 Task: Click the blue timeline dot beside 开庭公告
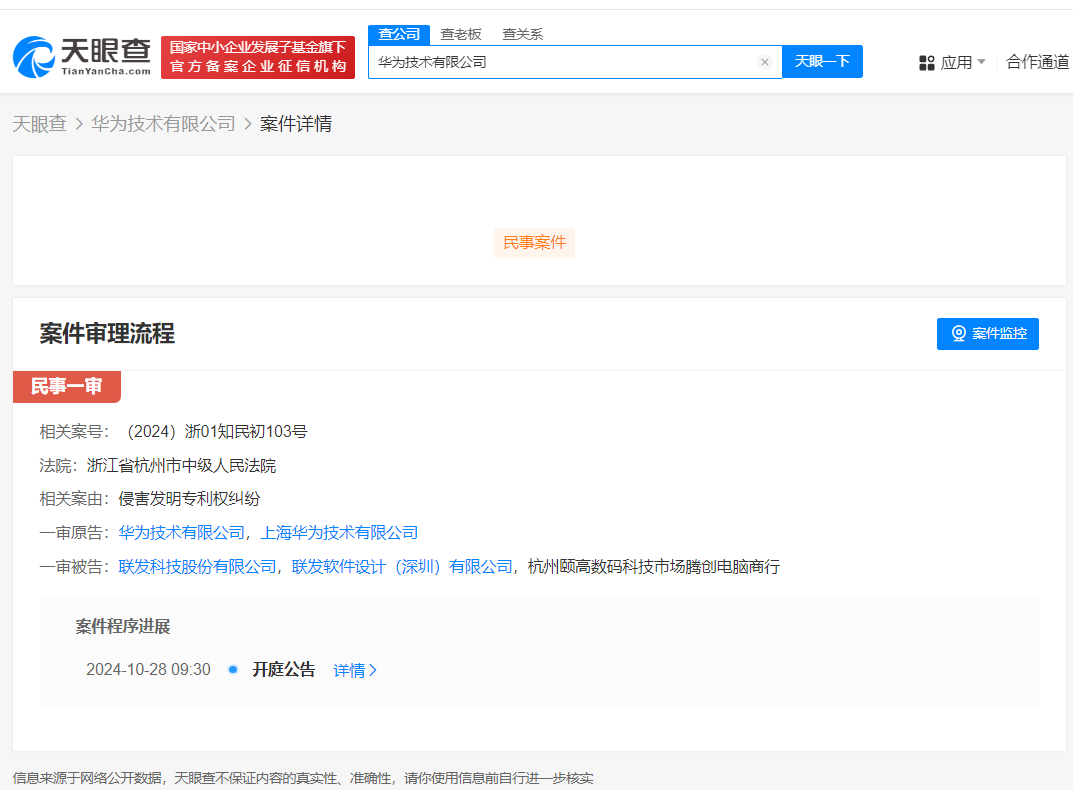pos(233,670)
